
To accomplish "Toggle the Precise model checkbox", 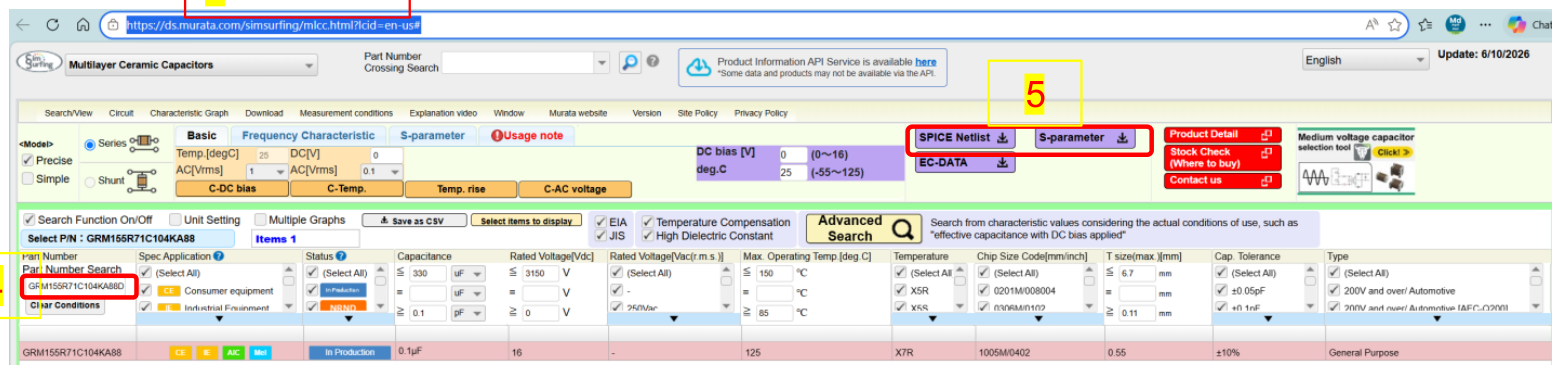I will coord(28,160).
